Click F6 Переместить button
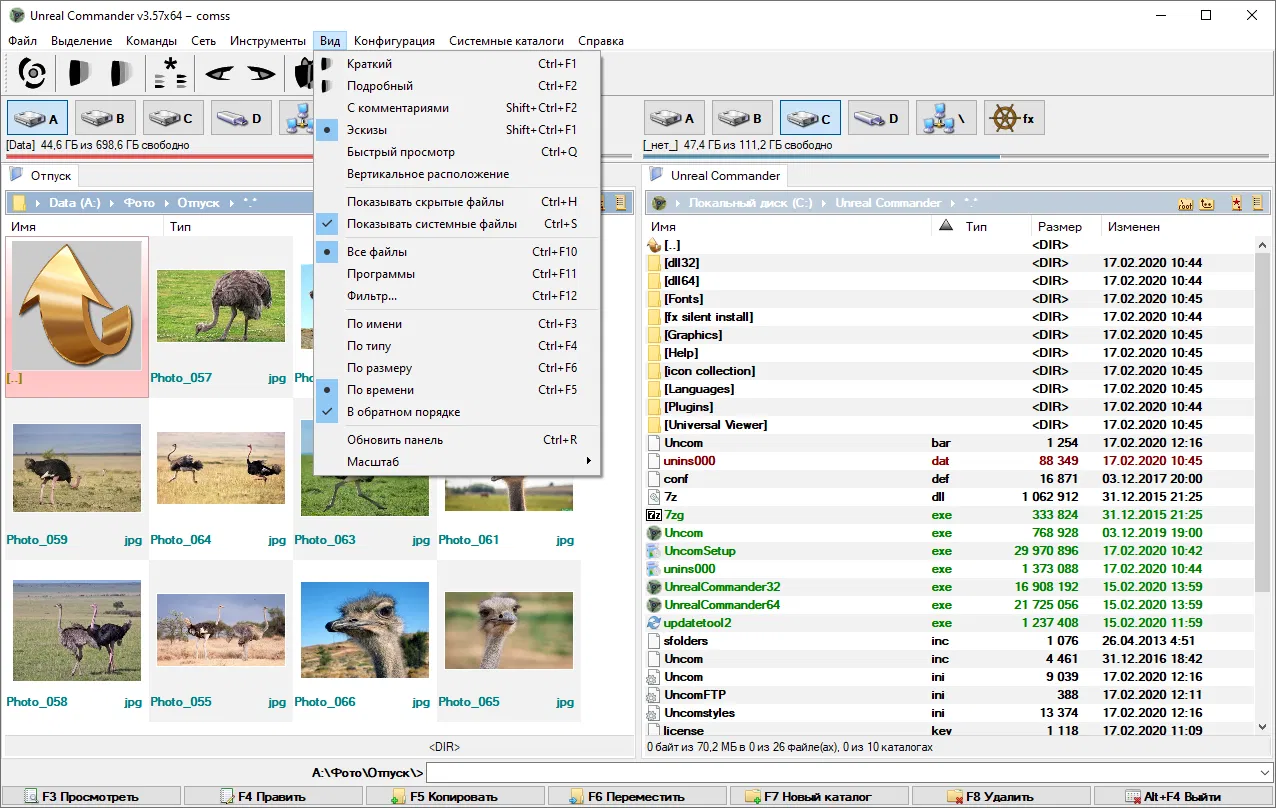 (638, 797)
